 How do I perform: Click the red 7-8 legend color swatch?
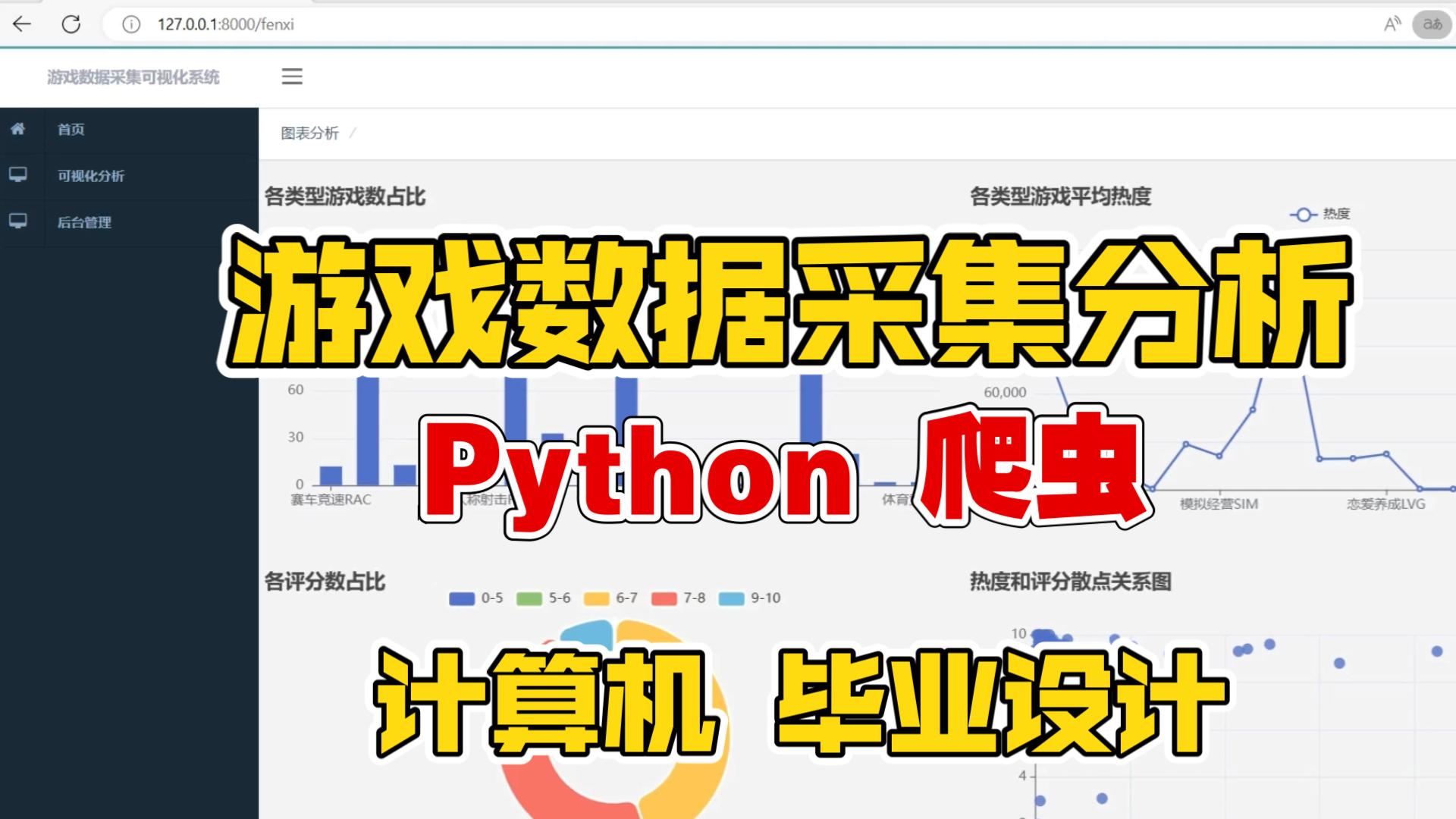click(x=663, y=598)
